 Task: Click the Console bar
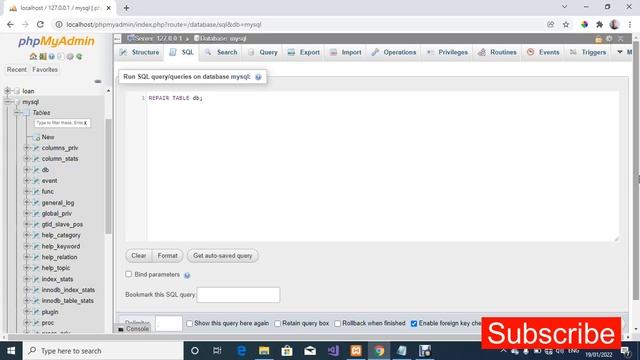pos(133,329)
